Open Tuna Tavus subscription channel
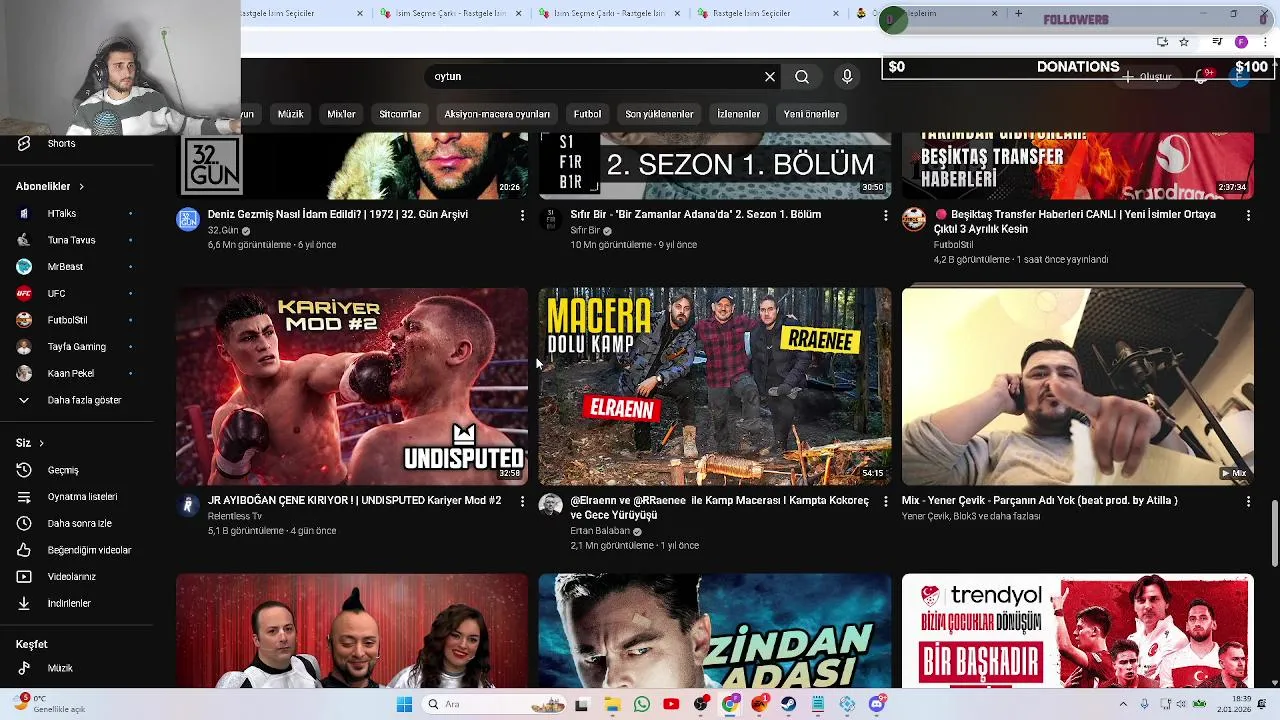1280x720 pixels. pyautogui.click(x=76, y=240)
